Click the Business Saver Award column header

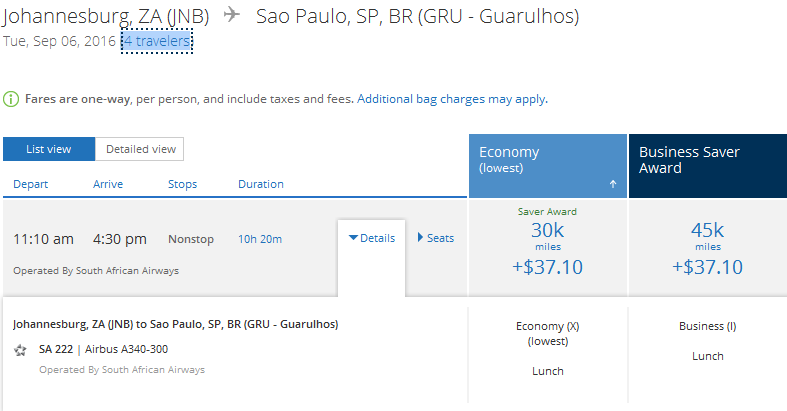pyautogui.click(x=707, y=160)
